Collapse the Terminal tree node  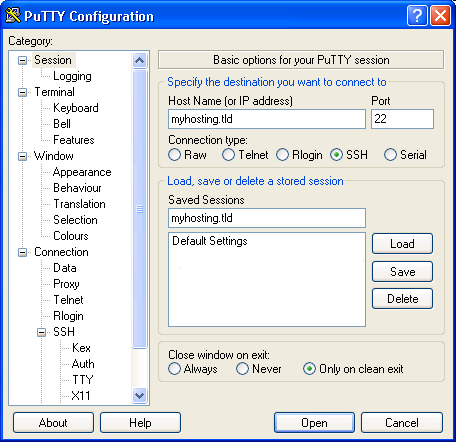pyautogui.click(x=22, y=92)
